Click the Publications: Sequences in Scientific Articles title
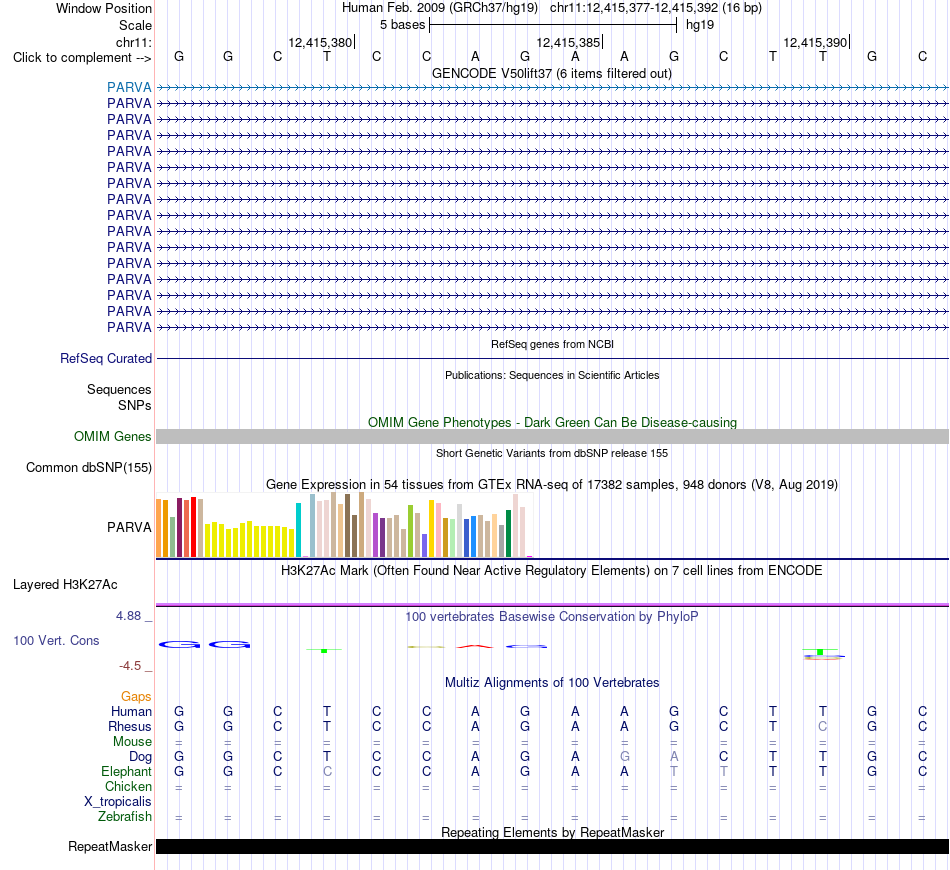This screenshot has width=950, height=870. (552, 375)
